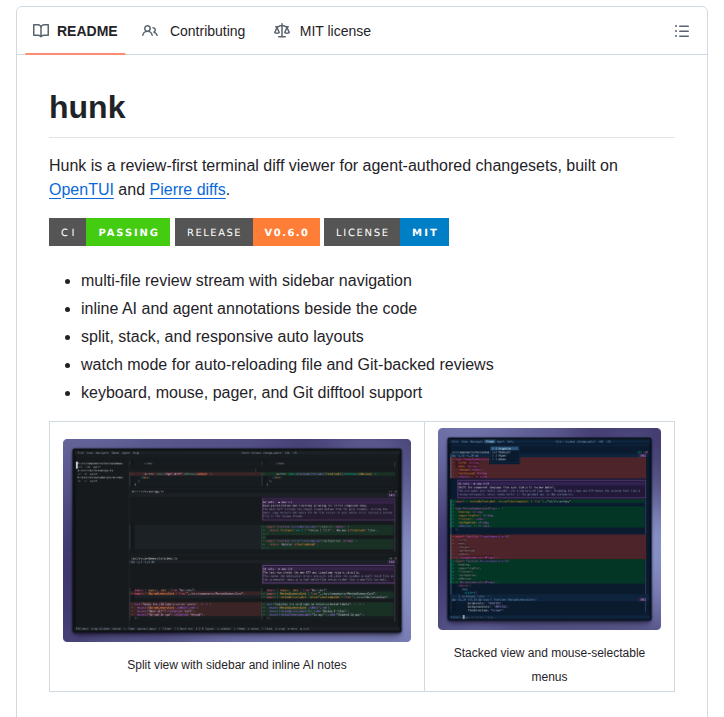Viewport: 724px width, 717px height.
Task: Open the stacked view screenshot thumbnail
Action: (549, 529)
